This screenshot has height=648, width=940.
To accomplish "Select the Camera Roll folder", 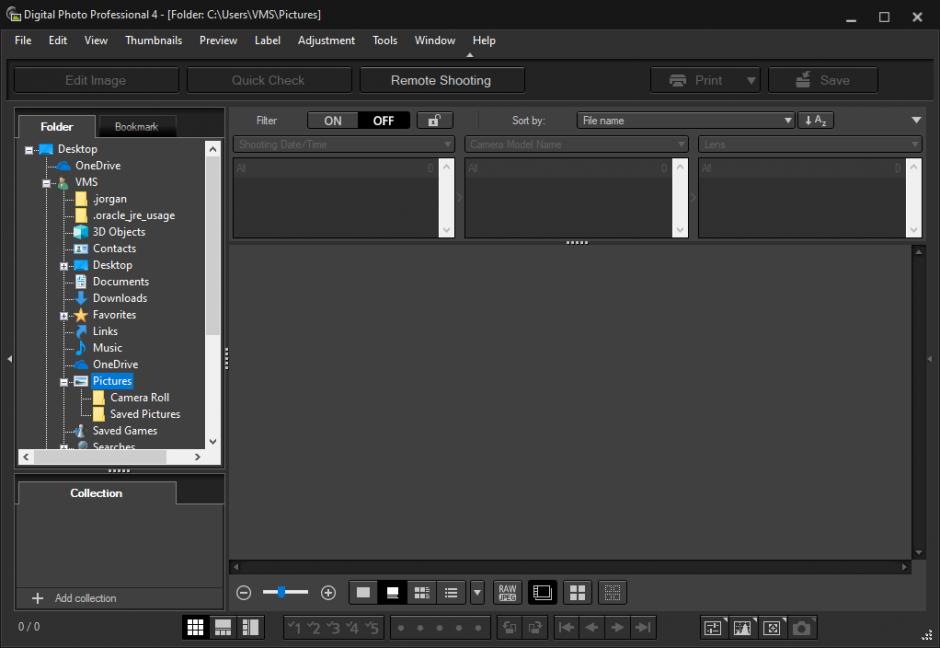I will pos(140,397).
